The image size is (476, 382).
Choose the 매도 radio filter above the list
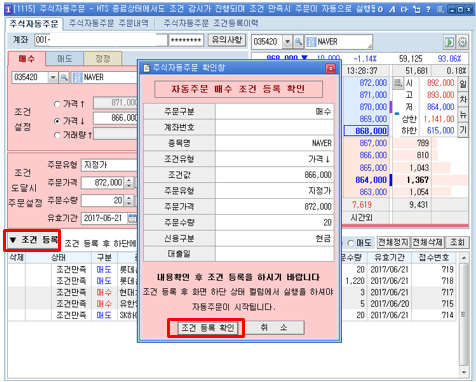pyautogui.click(x=350, y=243)
